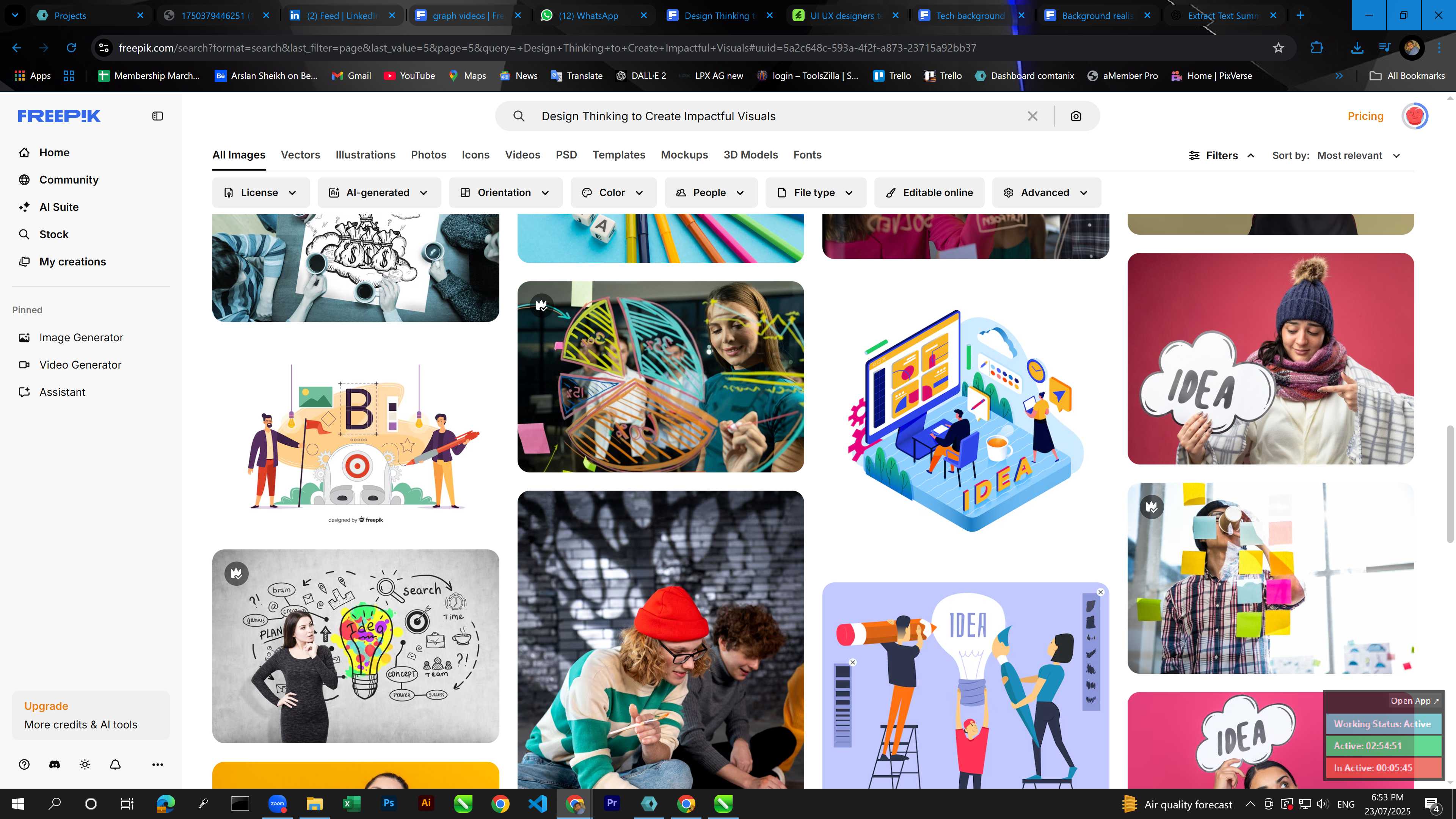Open Chrome extensions puzzle icon
The image size is (1456, 819).
[x=1317, y=48]
